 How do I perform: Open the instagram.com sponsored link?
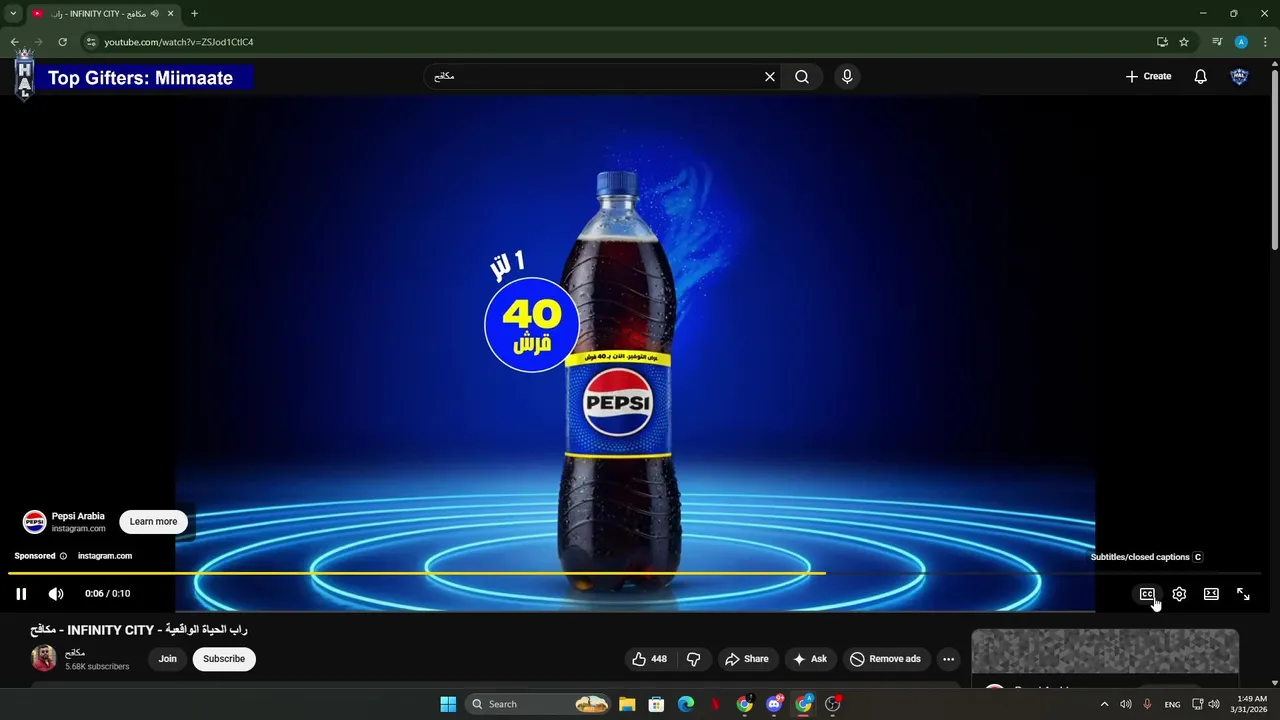pyautogui.click(x=105, y=556)
